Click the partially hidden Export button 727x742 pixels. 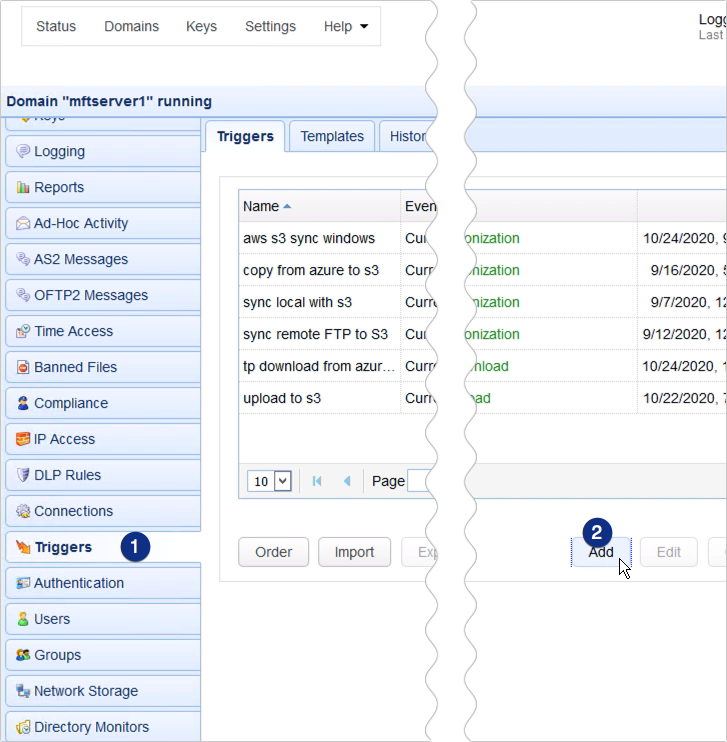(419, 552)
